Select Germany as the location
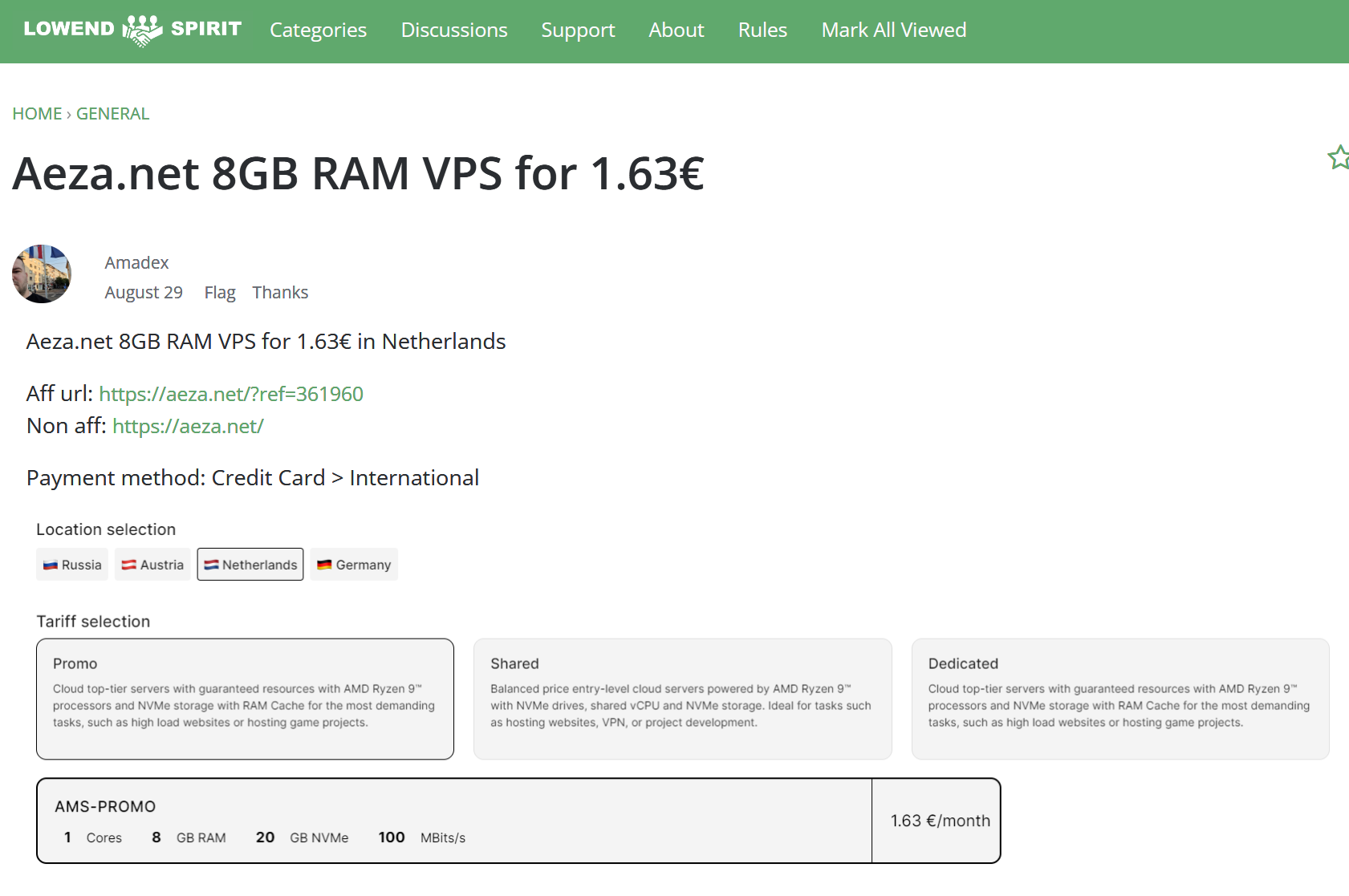The width and height of the screenshot is (1349, 896). point(354,565)
